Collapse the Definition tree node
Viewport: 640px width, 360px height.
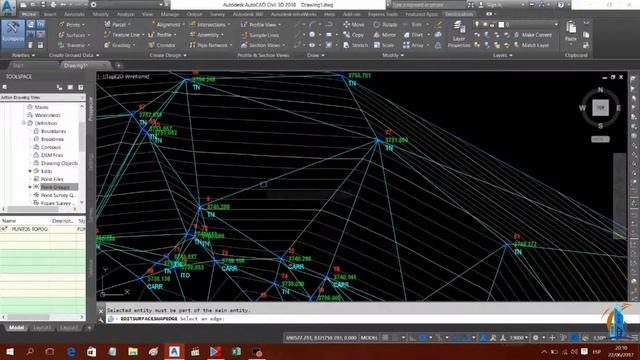click(x=24, y=123)
